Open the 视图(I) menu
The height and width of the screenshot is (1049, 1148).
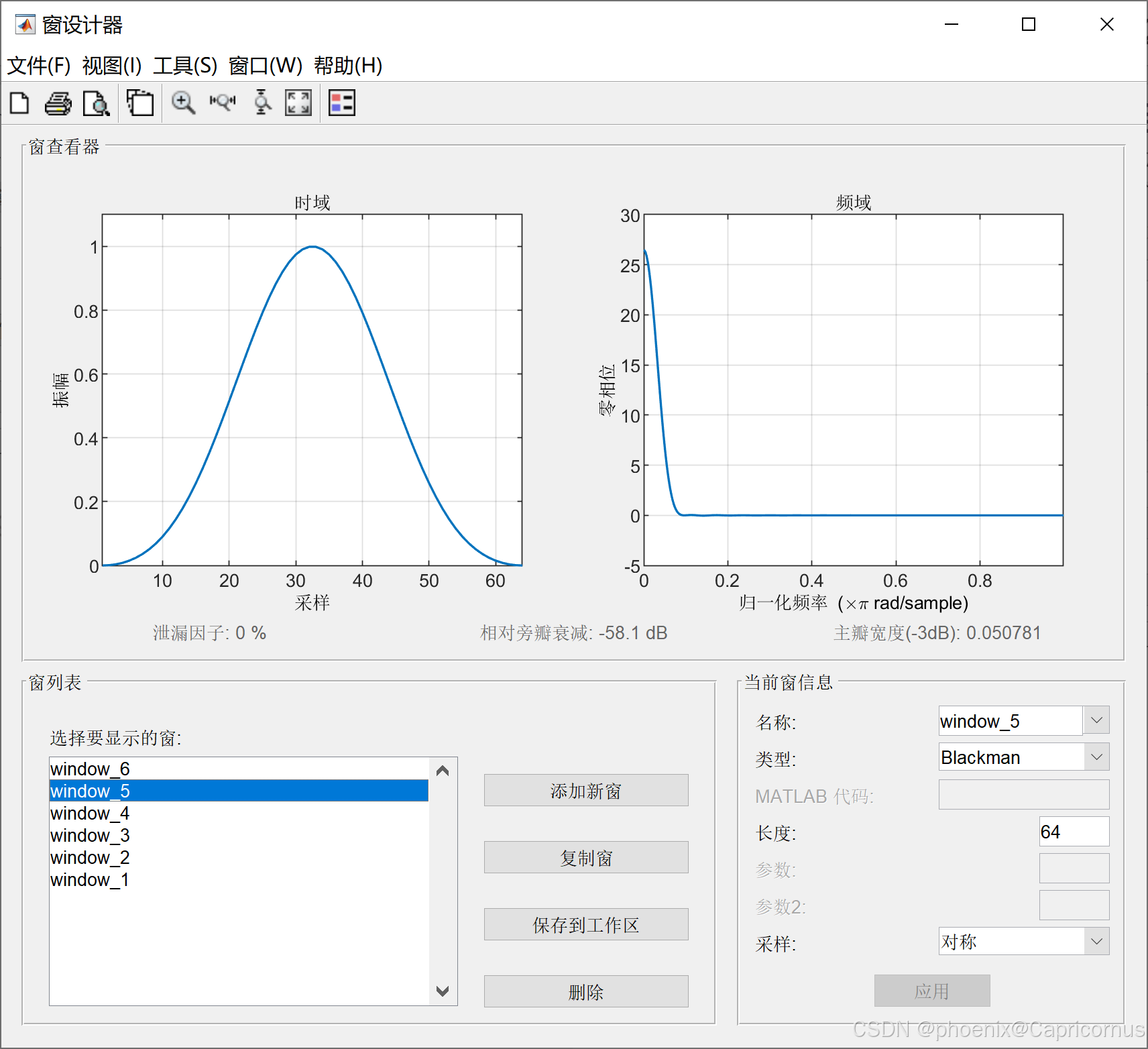point(112,66)
